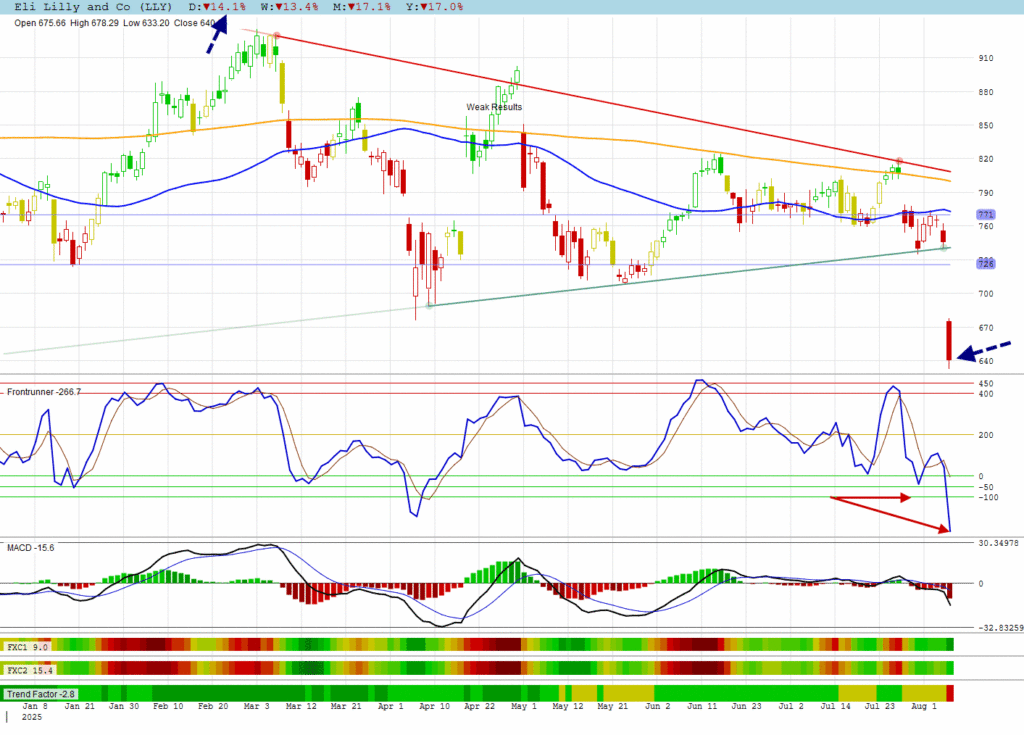This screenshot has width=1024, height=735.
Task: Click the Jan 21 date label
Action: point(80,706)
